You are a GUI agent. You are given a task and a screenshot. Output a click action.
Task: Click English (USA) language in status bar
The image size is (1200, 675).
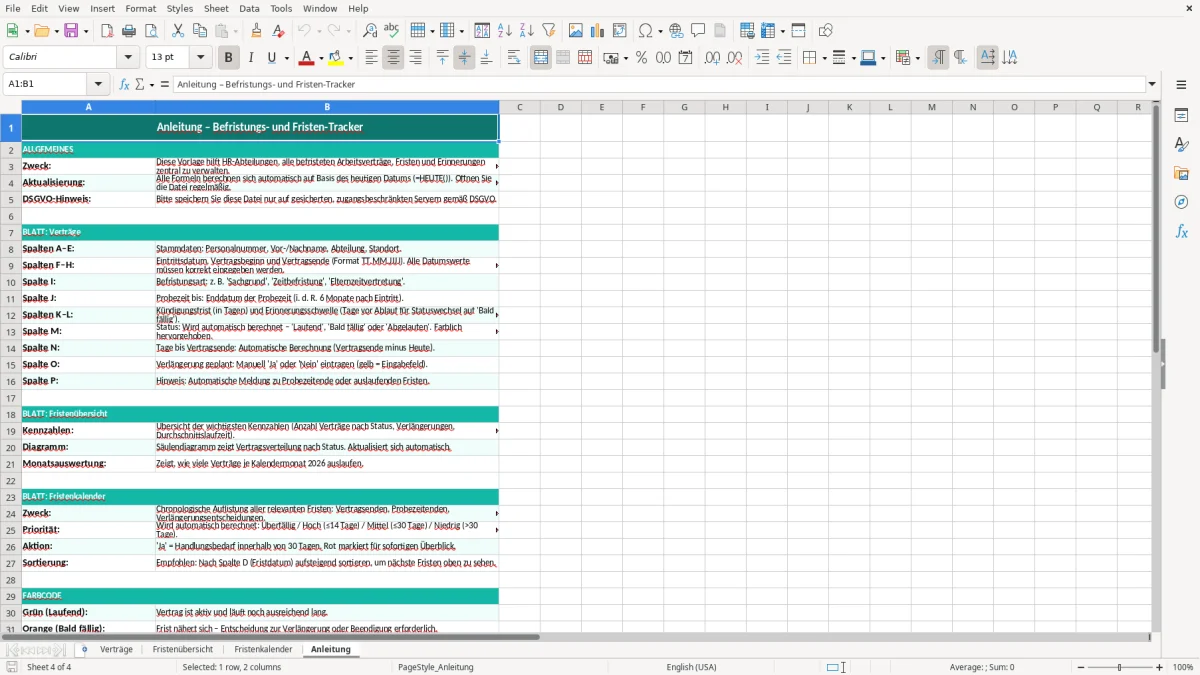(x=691, y=667)
